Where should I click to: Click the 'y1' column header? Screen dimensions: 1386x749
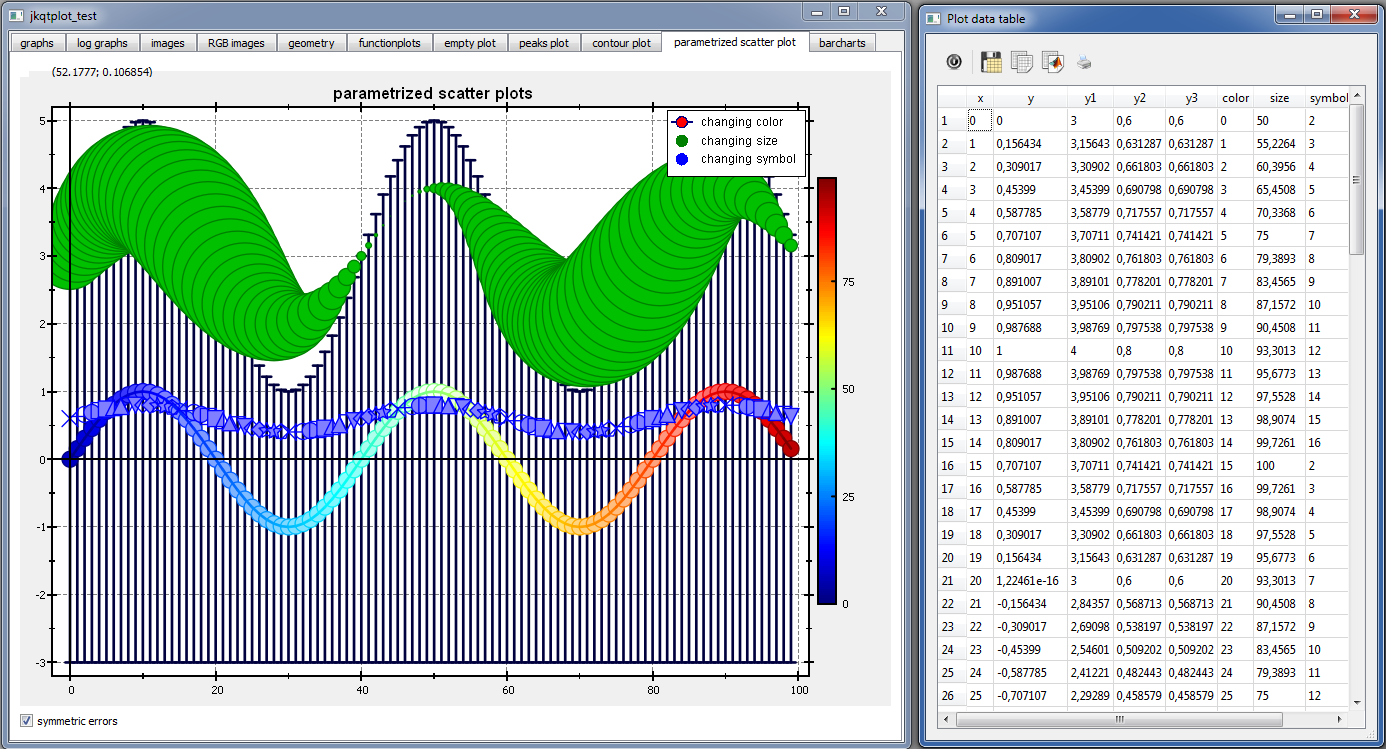tap(1090, 98)
